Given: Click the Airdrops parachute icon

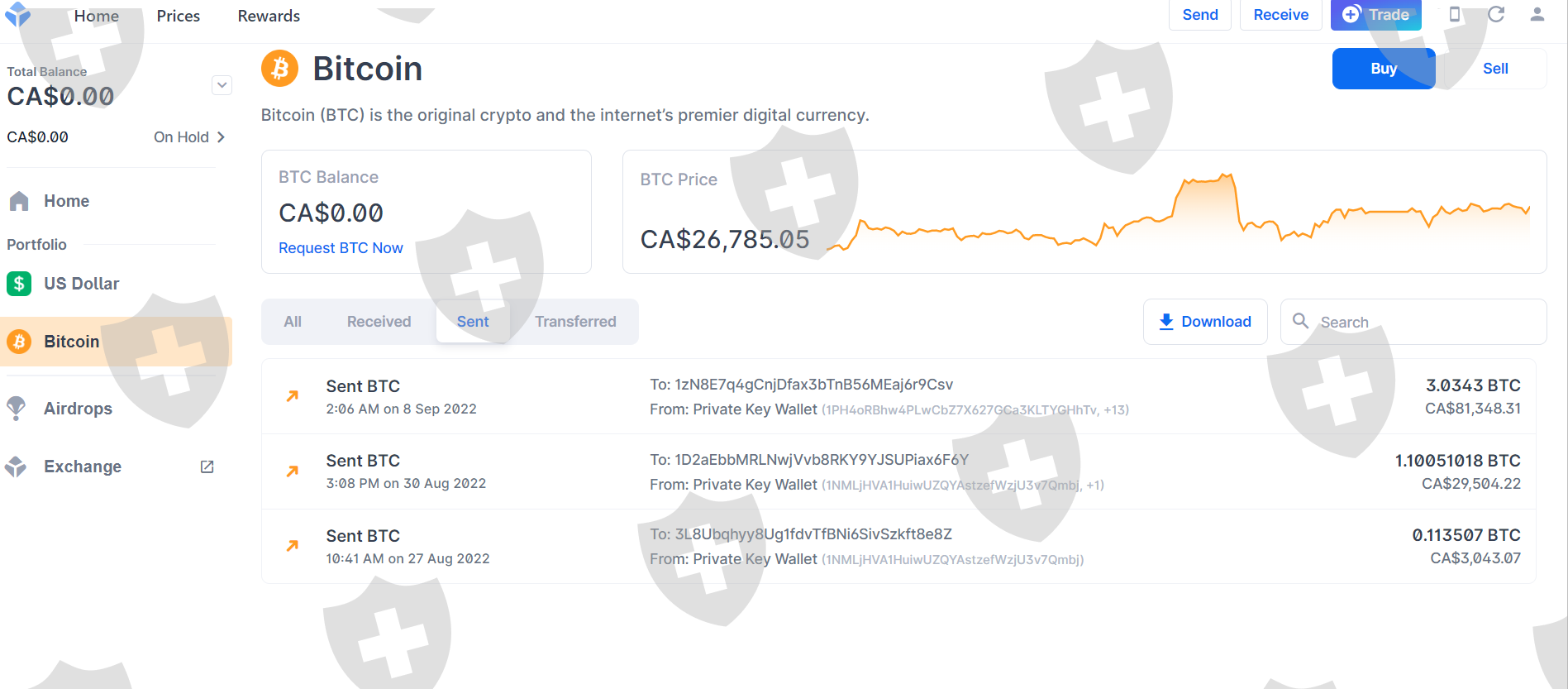Looking at the screenshot, I should [17, 408].
